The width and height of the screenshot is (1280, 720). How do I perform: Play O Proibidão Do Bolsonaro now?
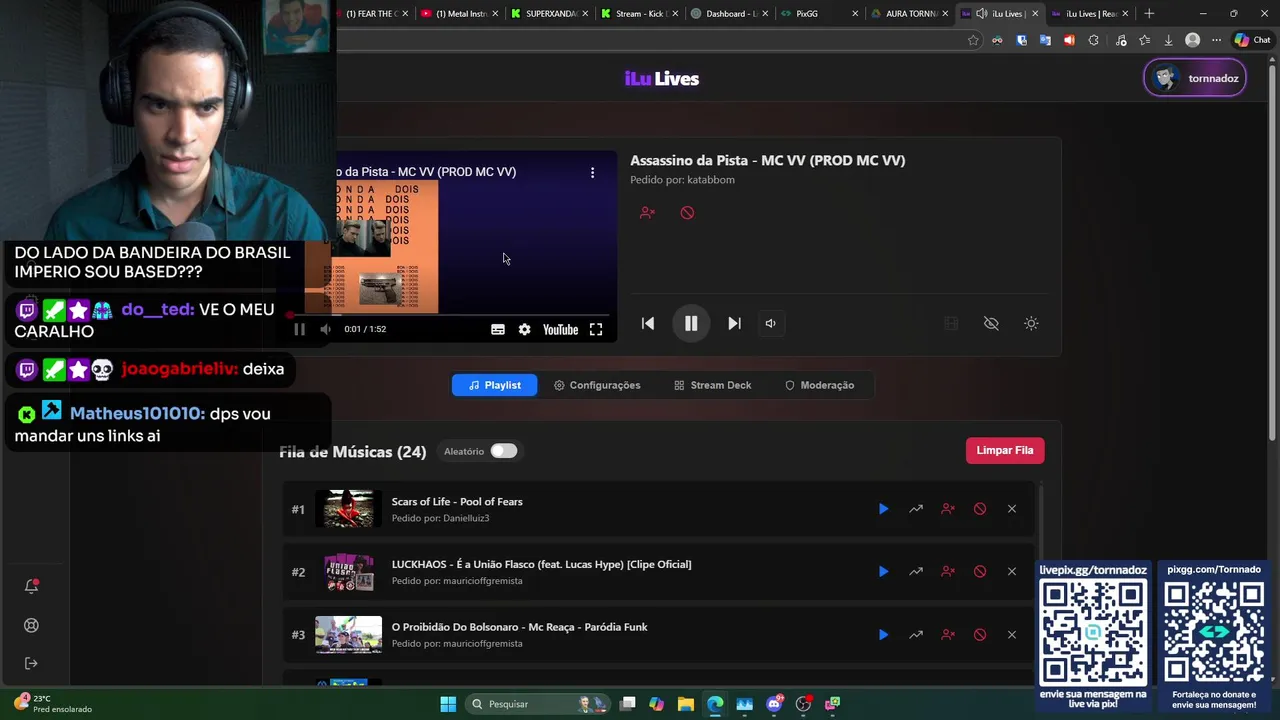pyautogui.click(x=883, y=635)
